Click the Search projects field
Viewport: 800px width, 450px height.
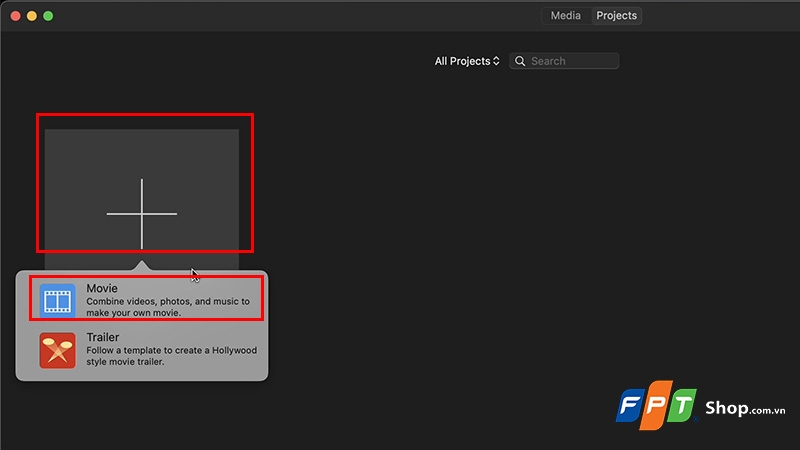564,61
